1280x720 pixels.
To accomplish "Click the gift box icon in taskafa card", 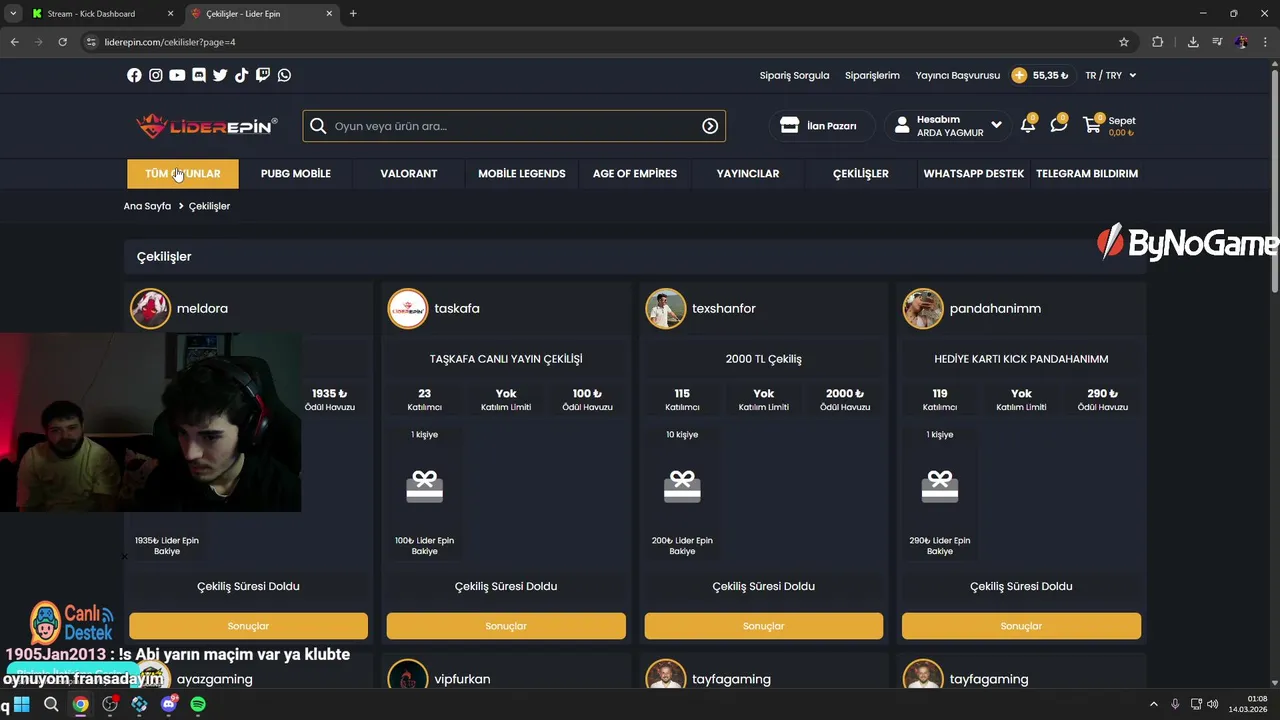I will tap(425, 487).
